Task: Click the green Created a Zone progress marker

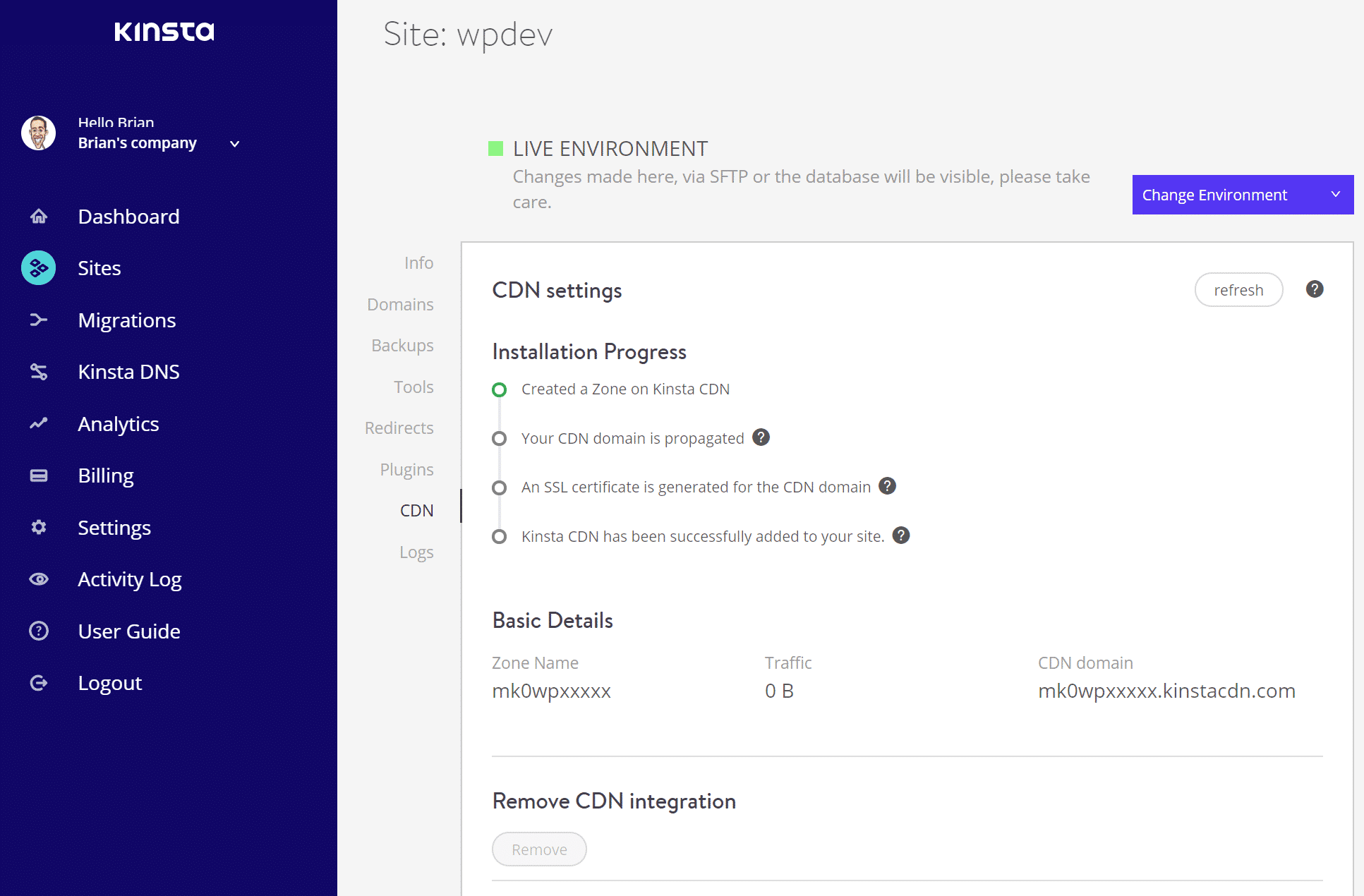Action: pyautogui.click(x=499, y=389)
